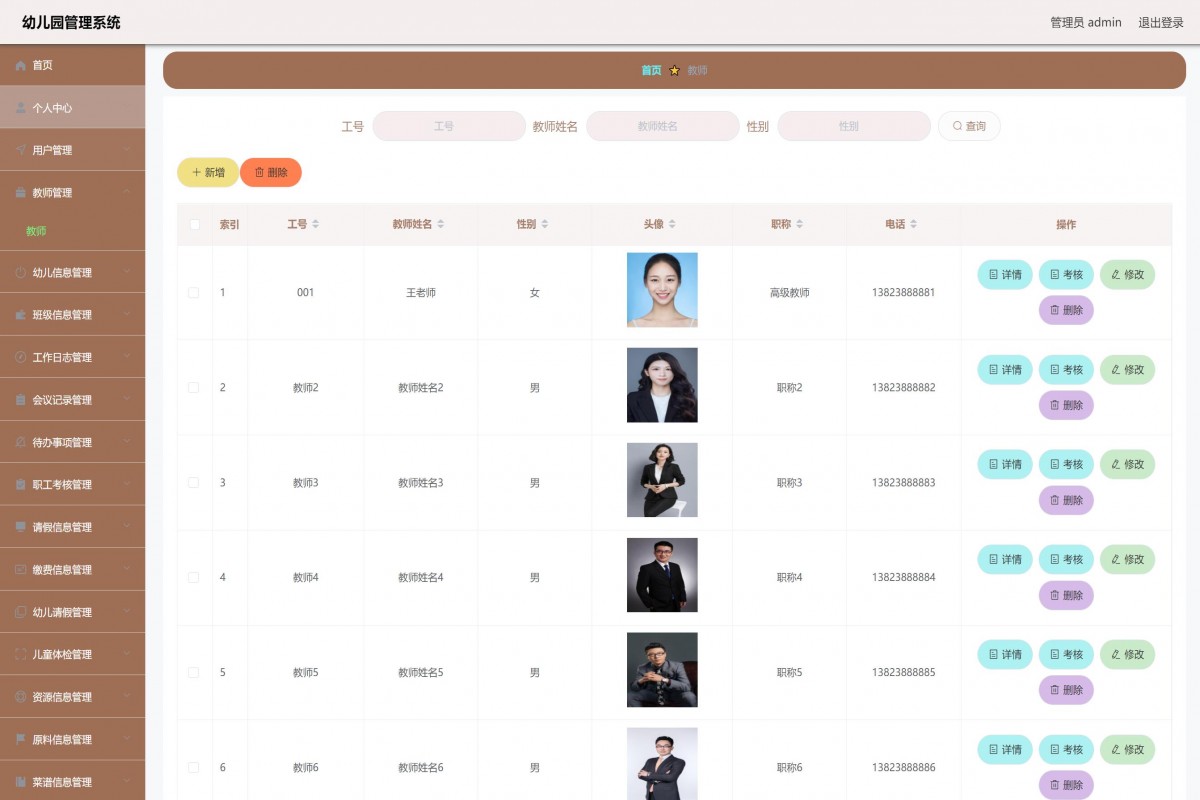The image size is (1200, 800).
Task: Open the 教师 submenu item
Action: 37,231
